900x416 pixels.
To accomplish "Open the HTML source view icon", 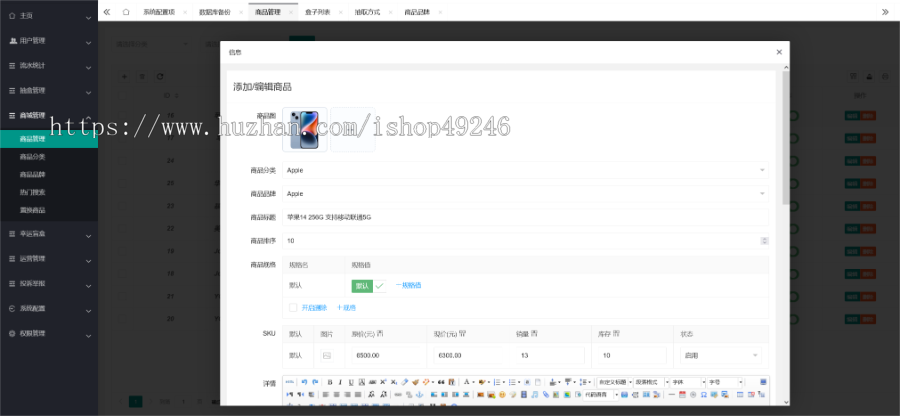I will (x=290, y=382).
